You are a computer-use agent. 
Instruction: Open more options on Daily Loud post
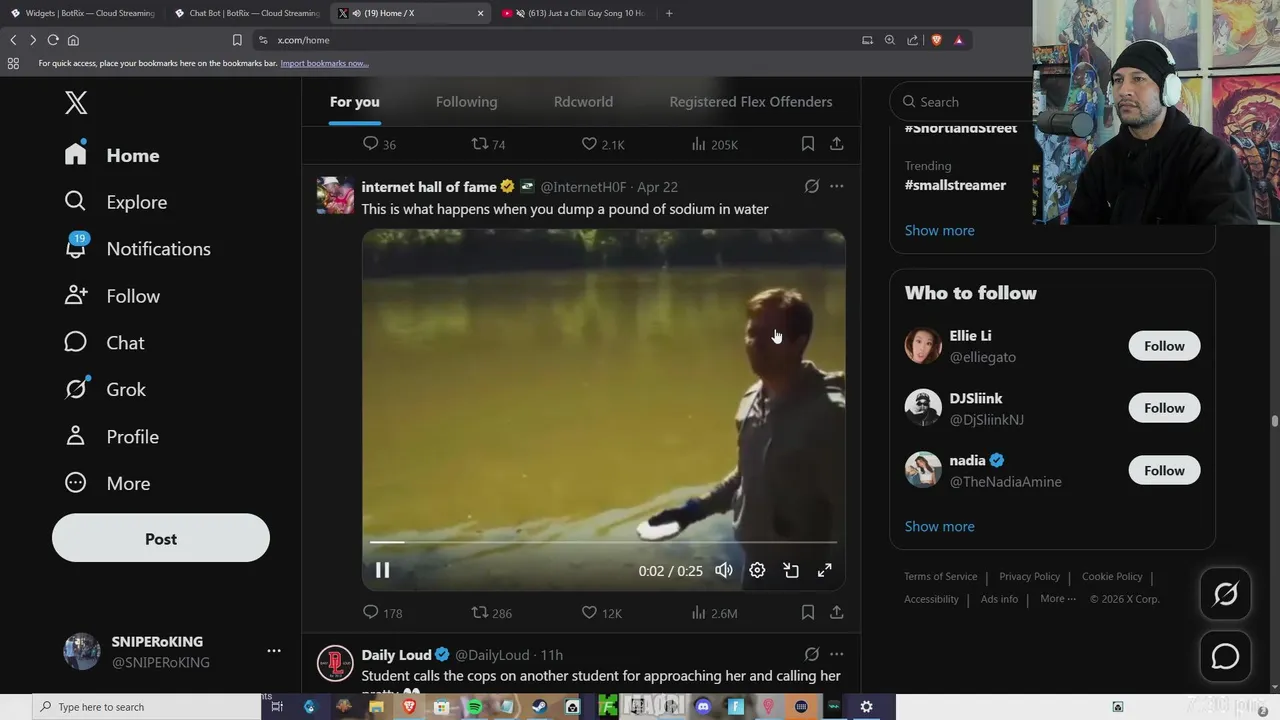(x=836, y=654)
